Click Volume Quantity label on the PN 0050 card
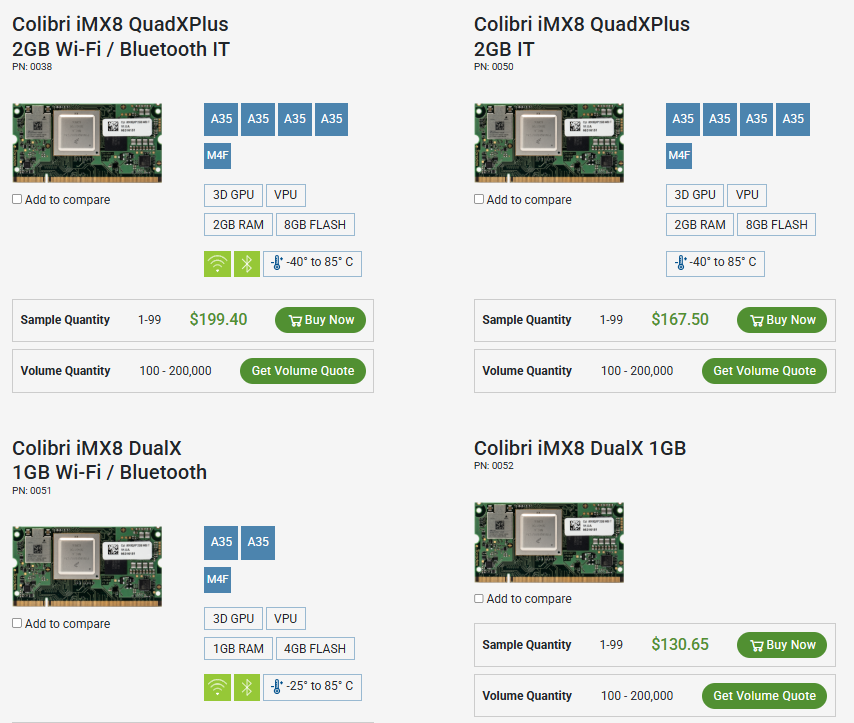This screenshot has width=854, height=723. [x=527, y=371]
